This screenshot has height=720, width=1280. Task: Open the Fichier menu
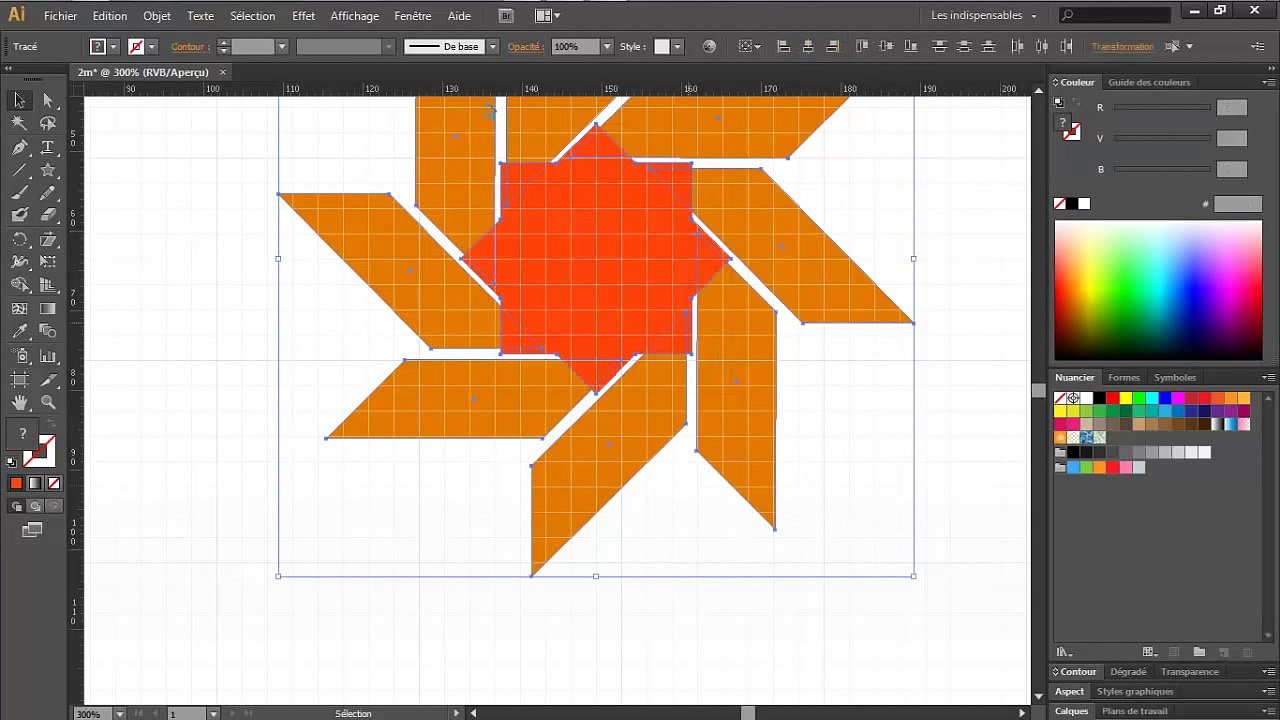[60, 16]
